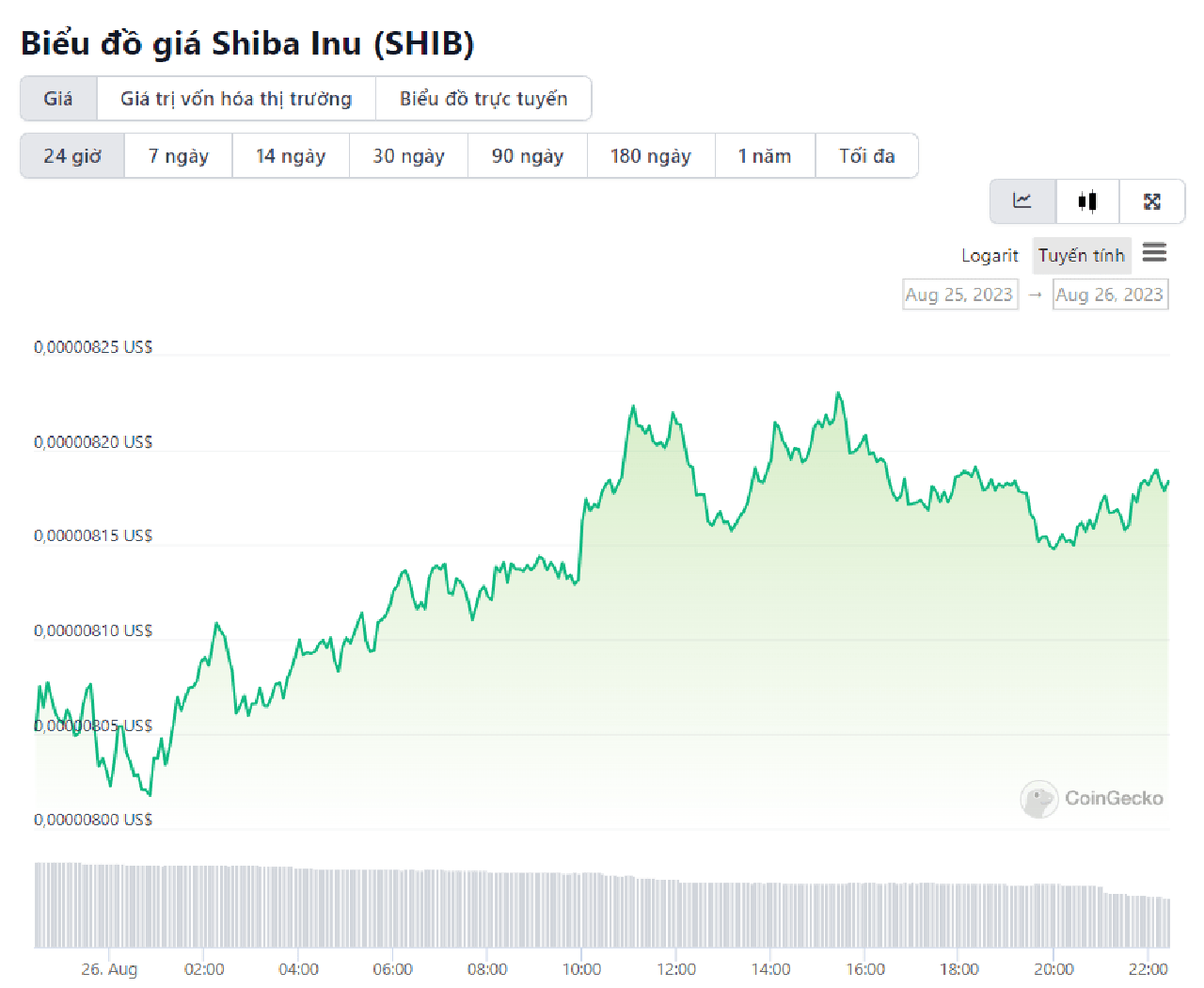This screenshot has width=1204, height=988.
Task: Select the 24 giờ time range
Action: 72,156
